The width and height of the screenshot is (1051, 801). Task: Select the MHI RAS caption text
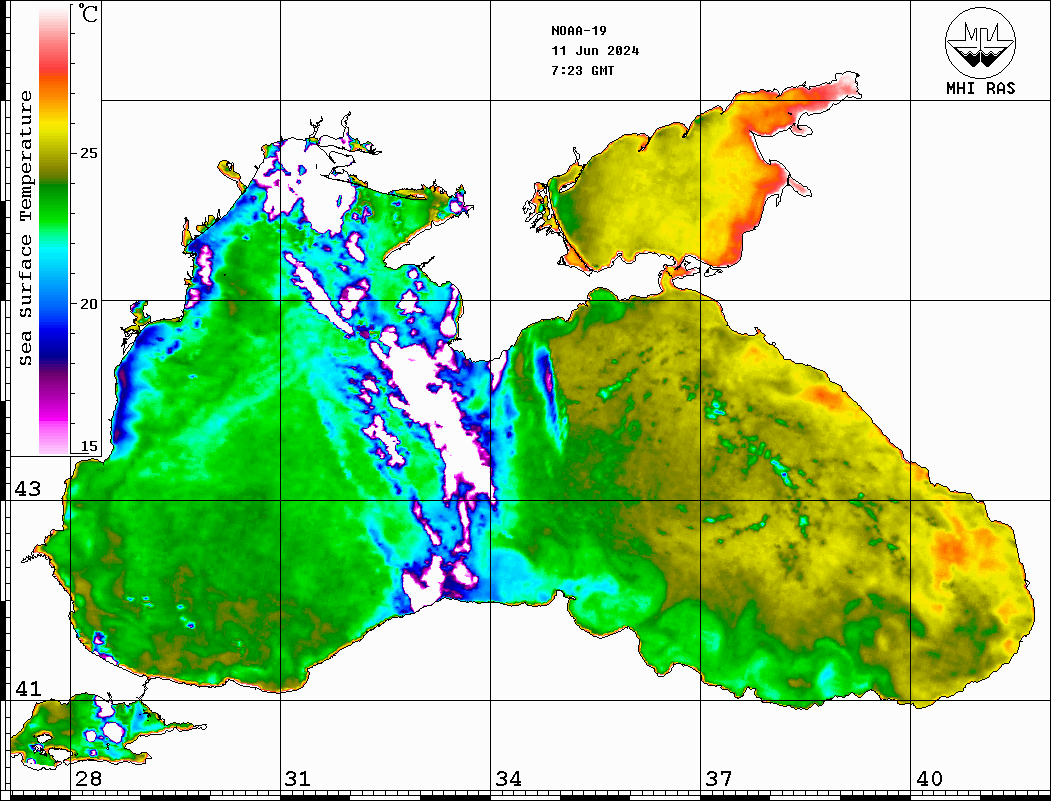[x=980, y=88]
